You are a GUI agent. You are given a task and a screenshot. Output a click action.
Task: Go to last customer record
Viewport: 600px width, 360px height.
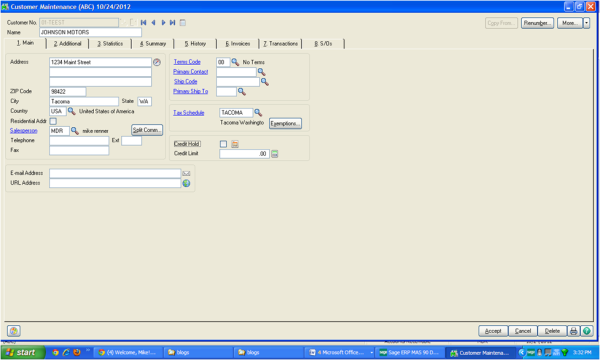click(x=173, y=23)
